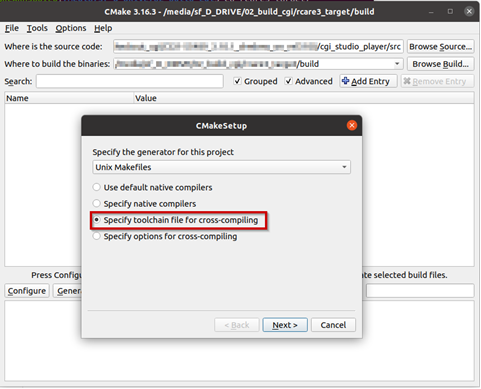Close the CMake main window
The height and width of the screenshot is (389, 481).
[469, 12]
